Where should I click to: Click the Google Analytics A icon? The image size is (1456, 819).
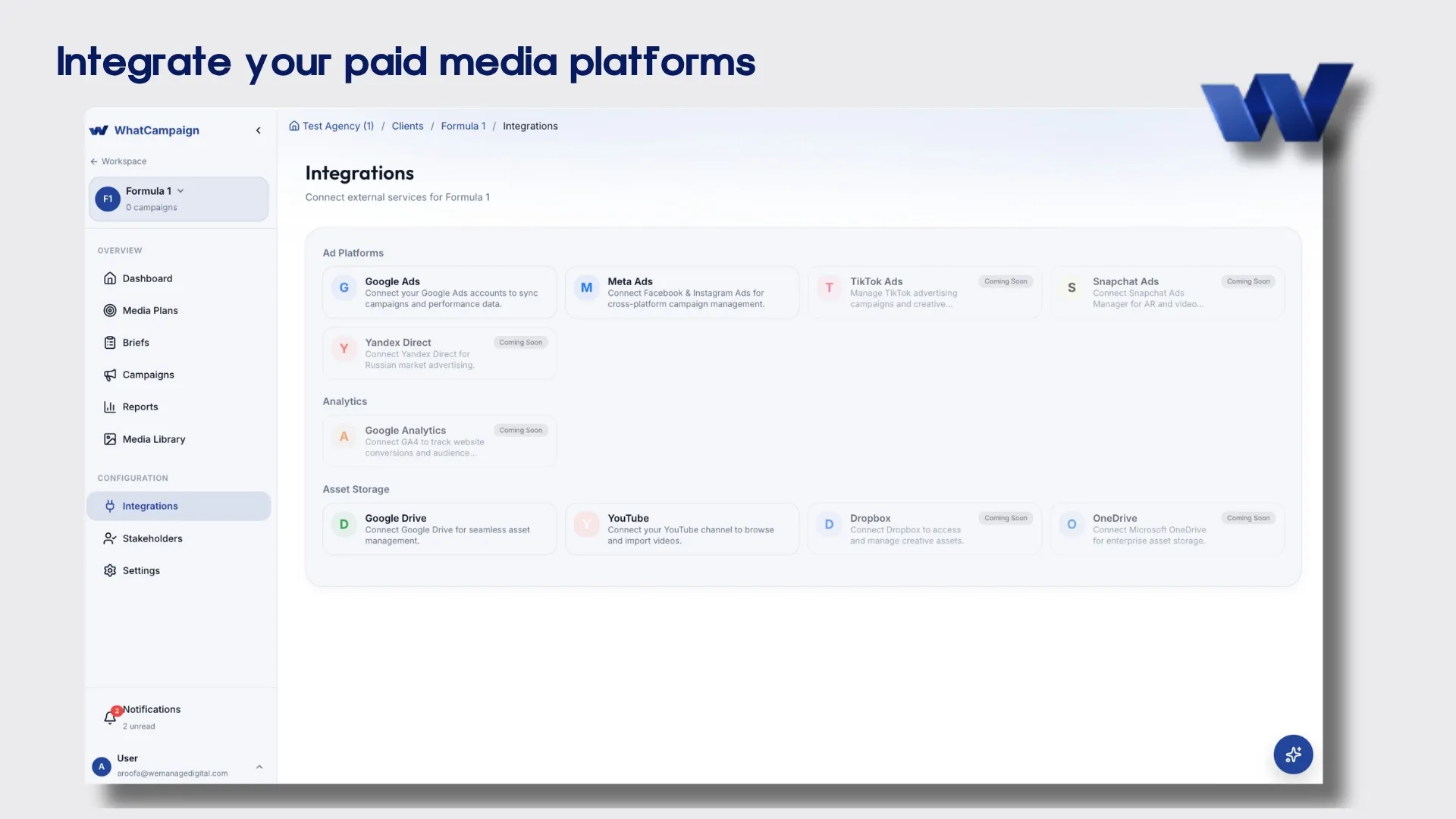point(344,437)
